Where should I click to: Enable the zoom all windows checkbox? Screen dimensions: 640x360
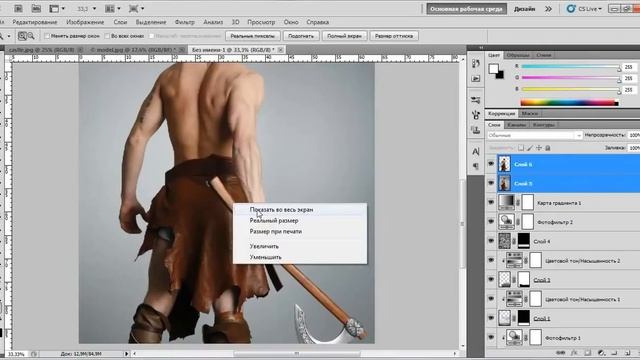[x=107, y=36]
